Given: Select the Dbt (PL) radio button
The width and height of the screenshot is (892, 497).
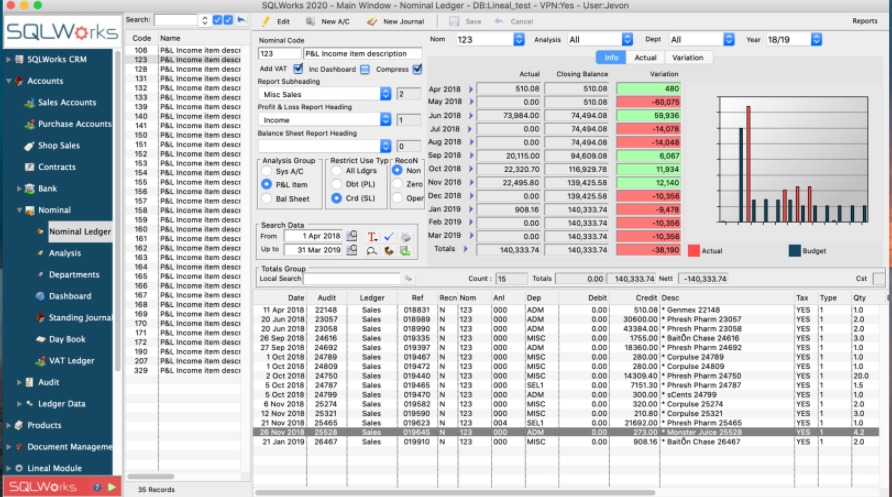Looking at the screenshot, I should pos(336,184).
